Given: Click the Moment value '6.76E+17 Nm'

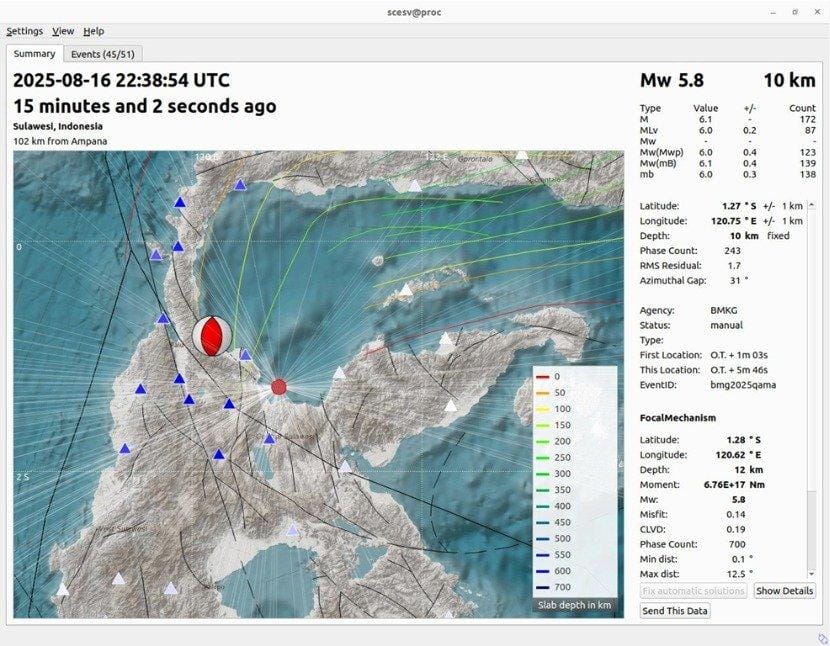Looking at the screenshot, I should (x=734, y=484).
